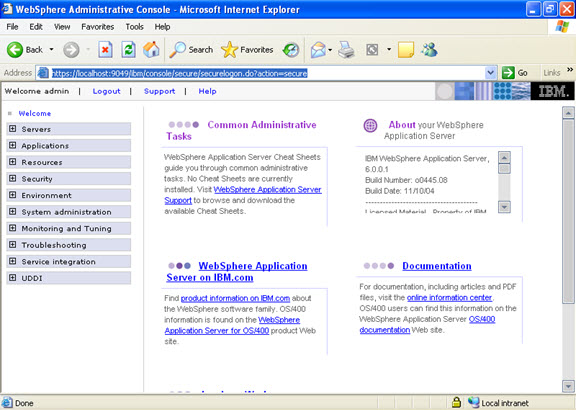
Task: Click About panel scroll up arrow
Action: (504, 157)
